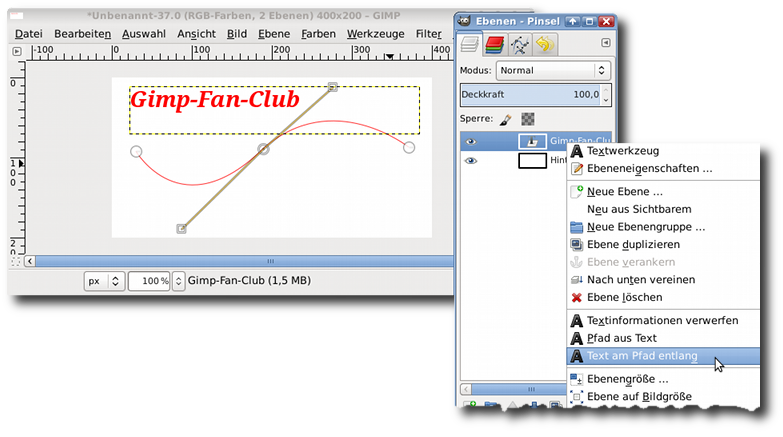Viewport: 783px width, 437px height.
Task: Open the Farben menu
Action: point(318,34)
